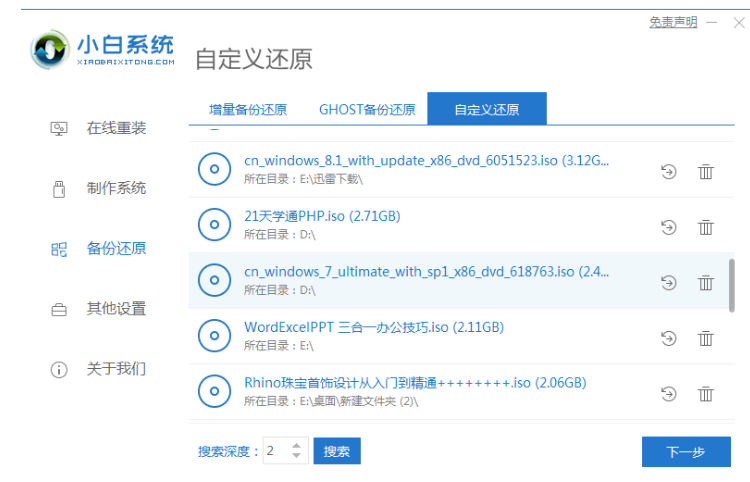This screenshot has width=750, height=482.
Task: Click the 下一步 button
Action: tap(685, 452)
